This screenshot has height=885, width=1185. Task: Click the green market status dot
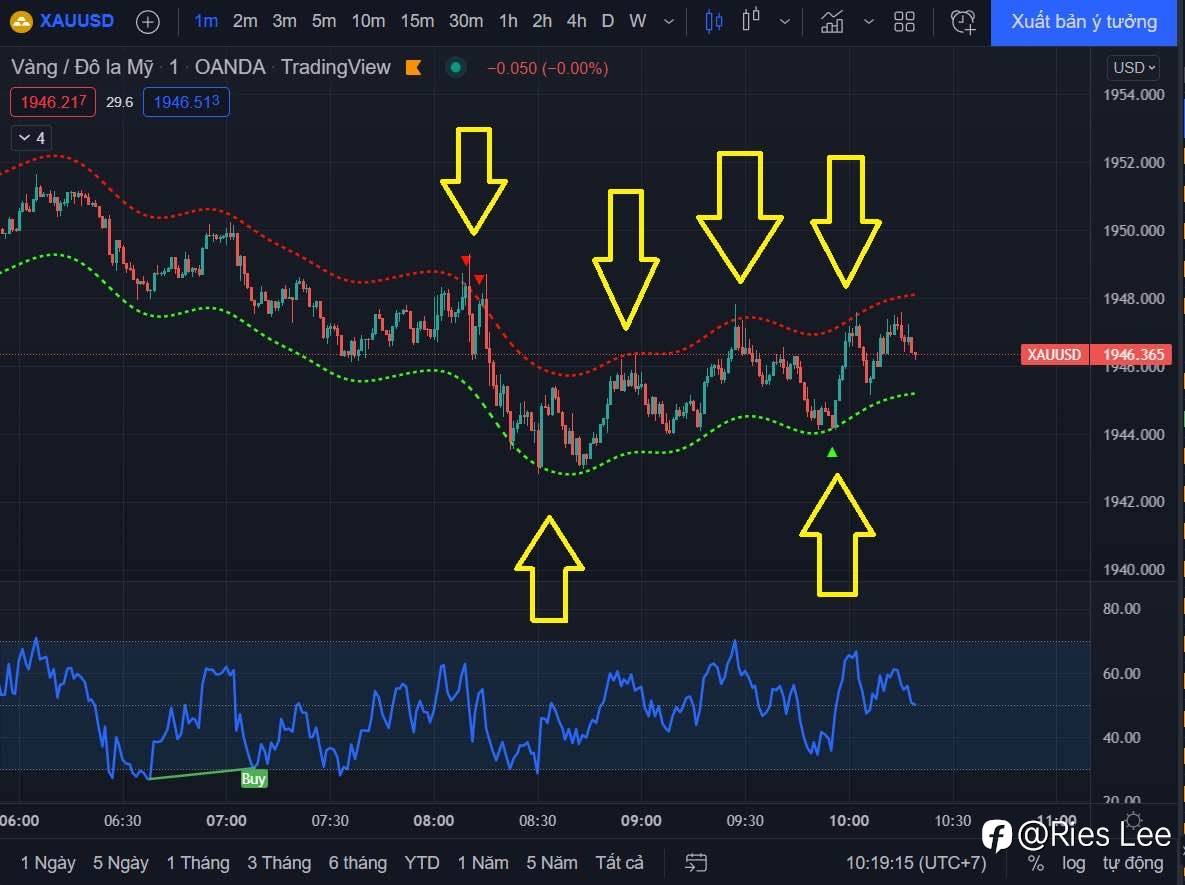pos(456,67)
